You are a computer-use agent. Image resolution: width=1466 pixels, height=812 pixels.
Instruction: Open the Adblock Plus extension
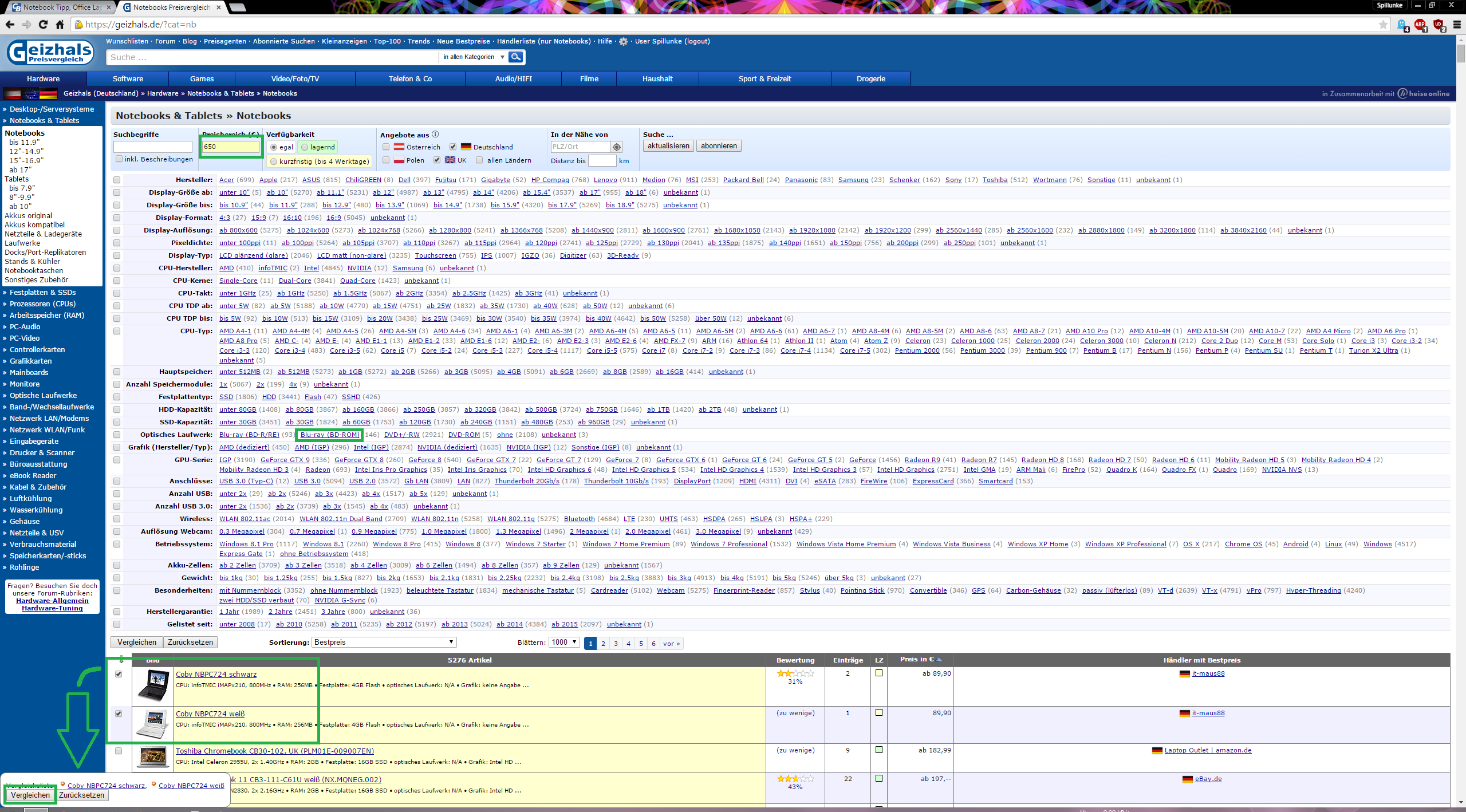coord(1420,25)
